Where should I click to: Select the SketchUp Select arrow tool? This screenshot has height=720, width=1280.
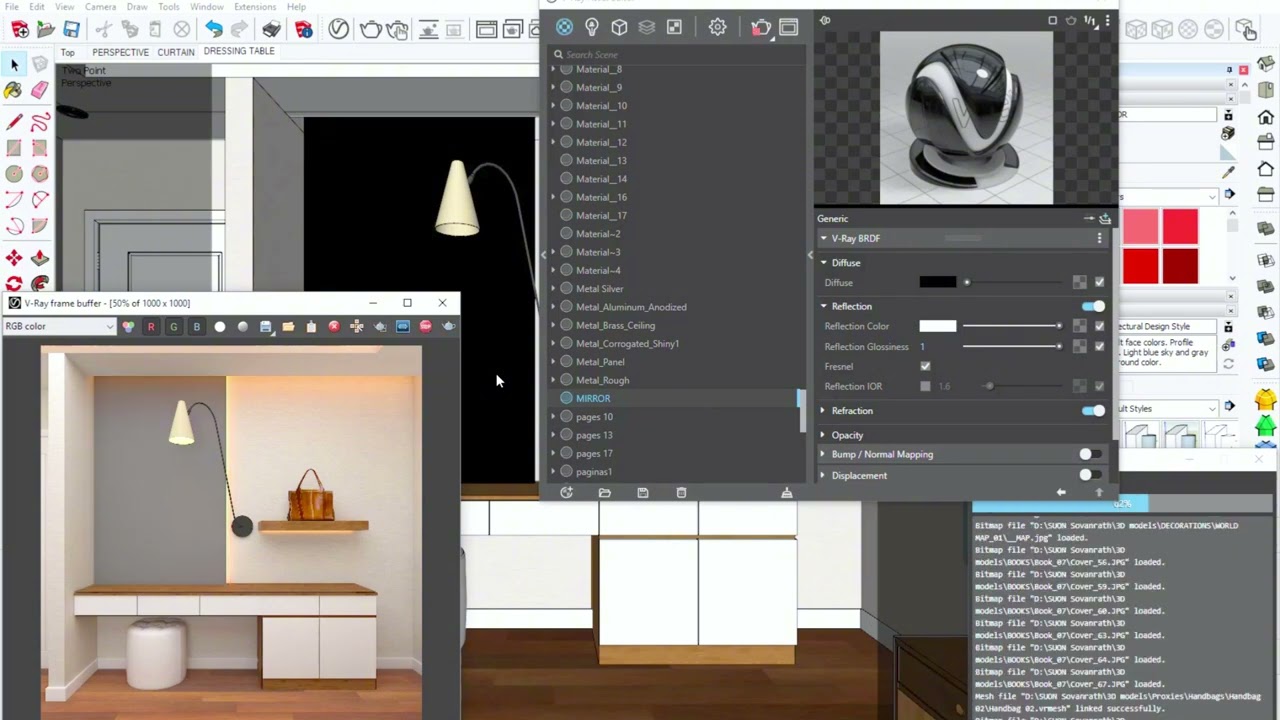(14, 65)
